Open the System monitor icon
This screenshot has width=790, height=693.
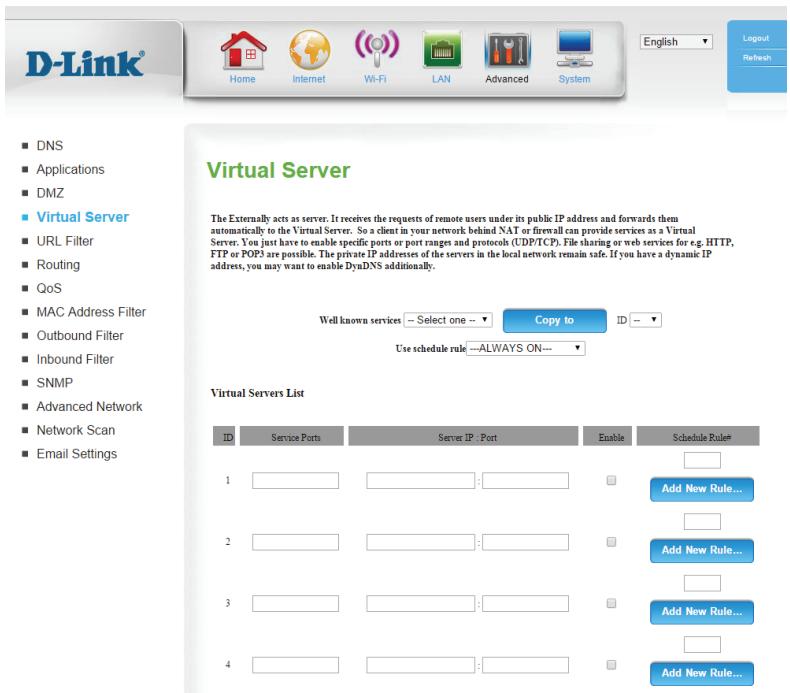574,49
